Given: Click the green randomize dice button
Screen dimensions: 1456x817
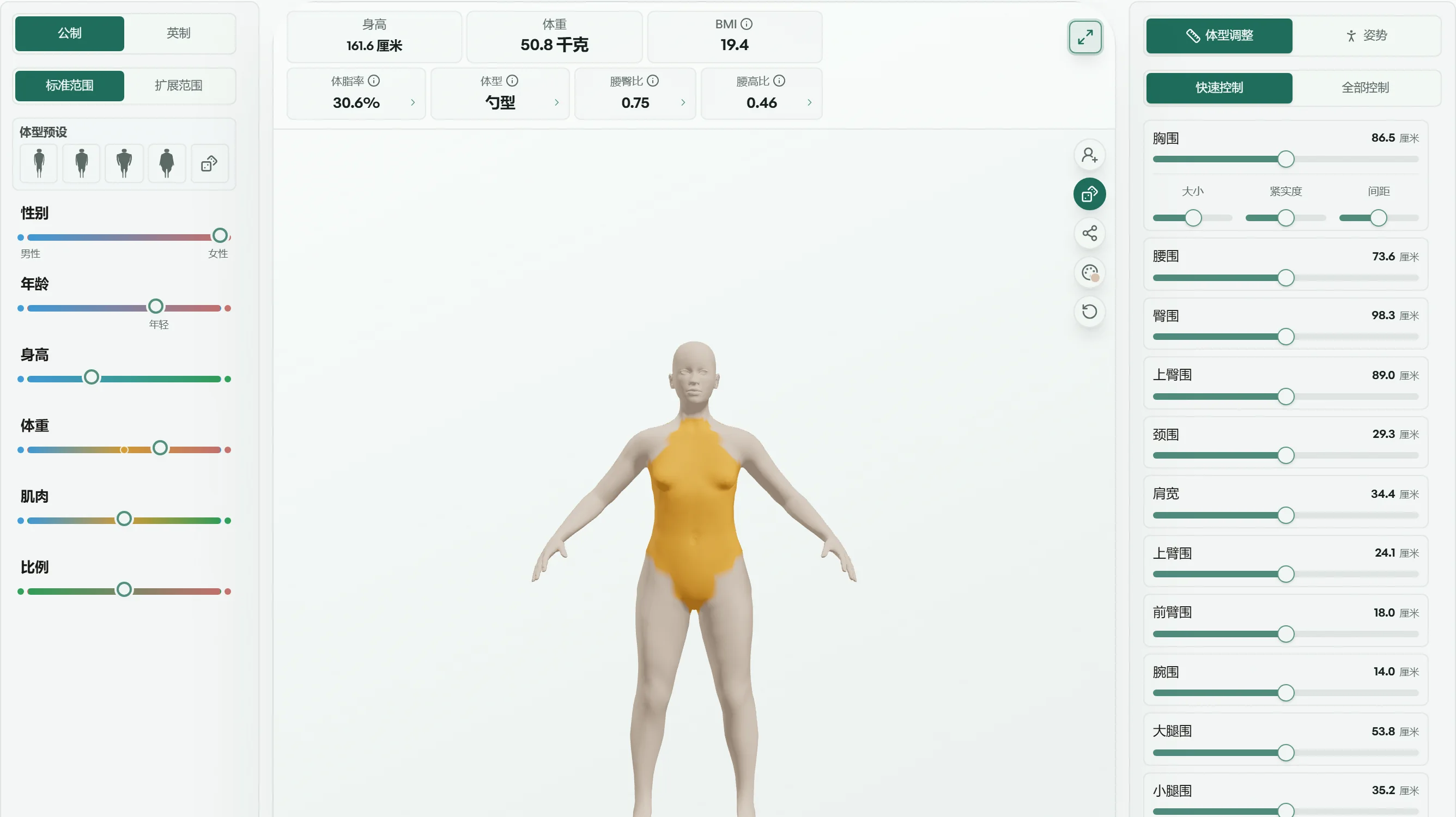Looking at the screenshot, I should (1089, 194).
